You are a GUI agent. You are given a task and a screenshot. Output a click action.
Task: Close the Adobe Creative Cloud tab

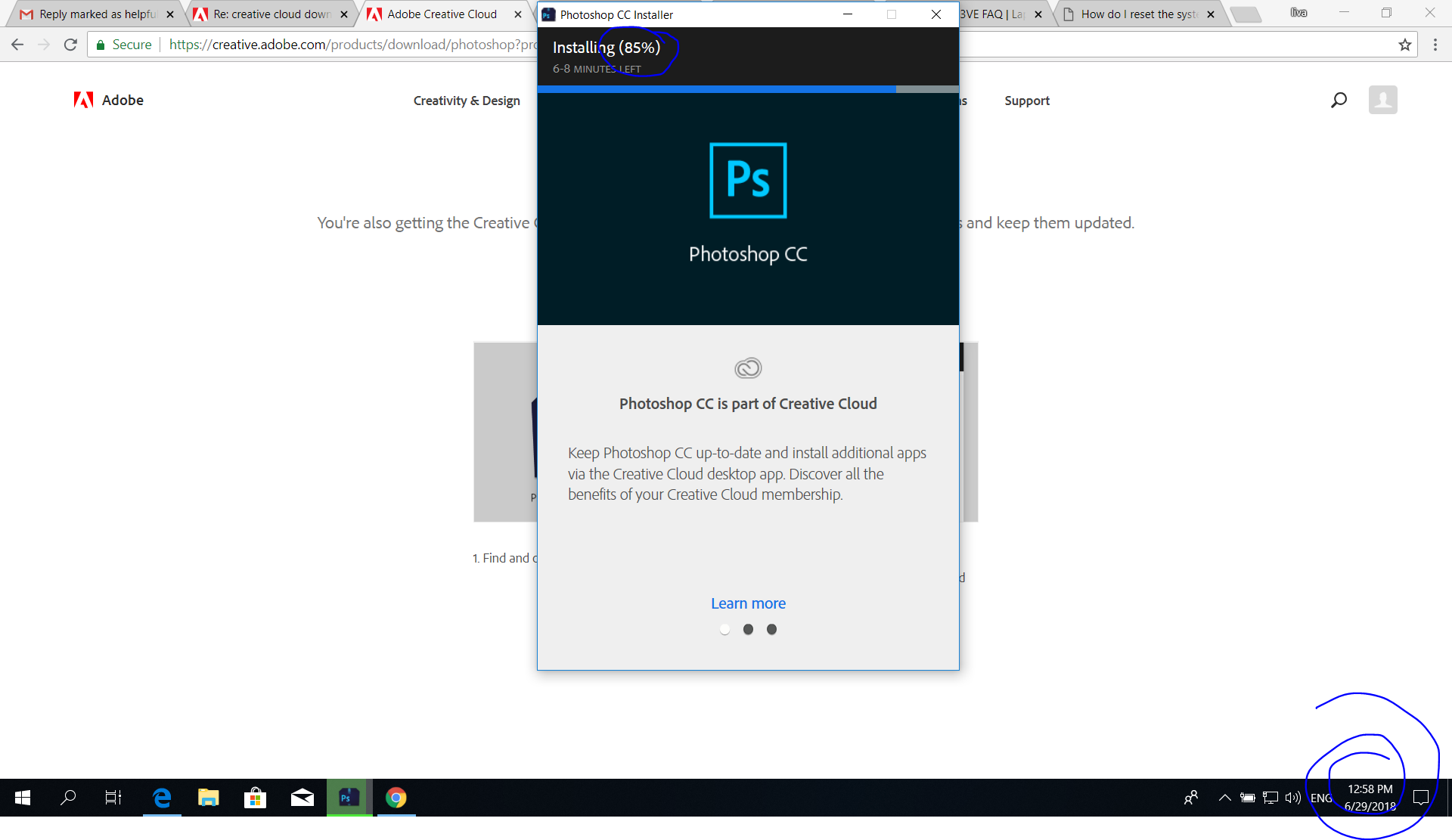[518, 14]
